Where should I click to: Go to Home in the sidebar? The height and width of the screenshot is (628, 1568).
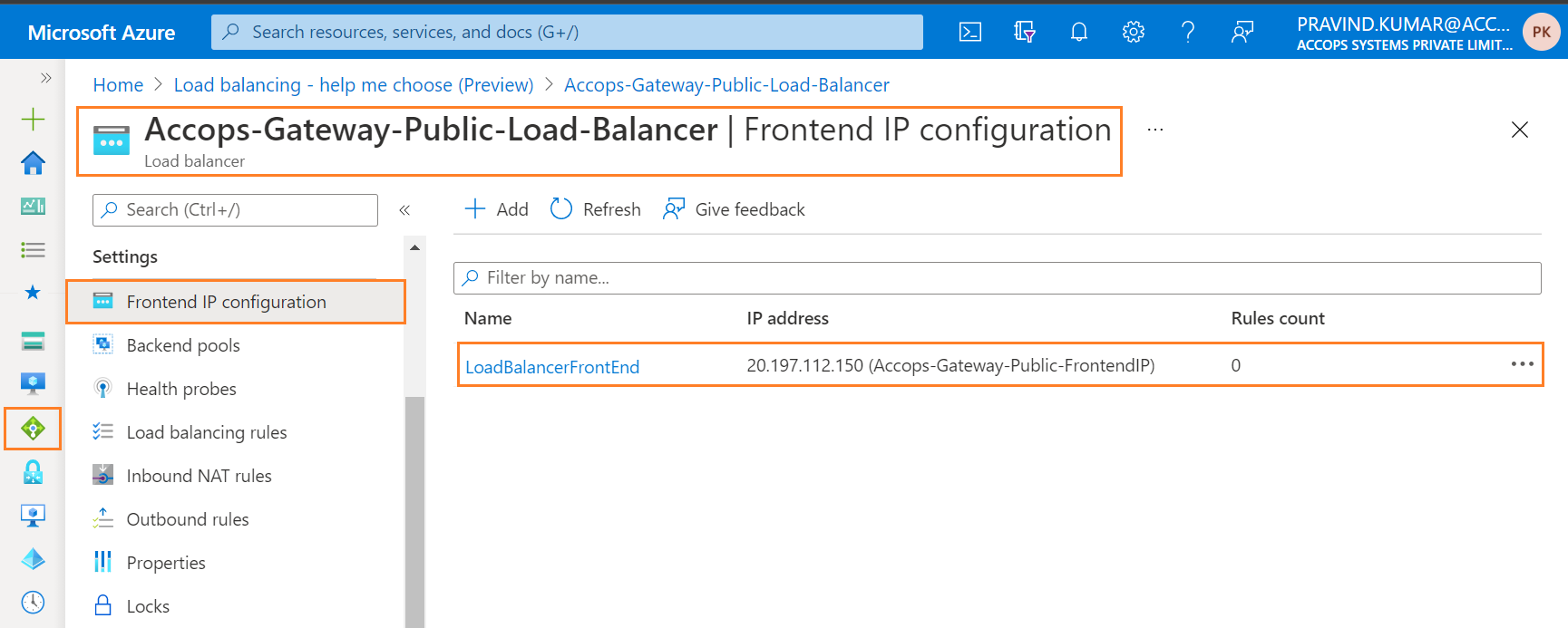(x=33, y=163)
